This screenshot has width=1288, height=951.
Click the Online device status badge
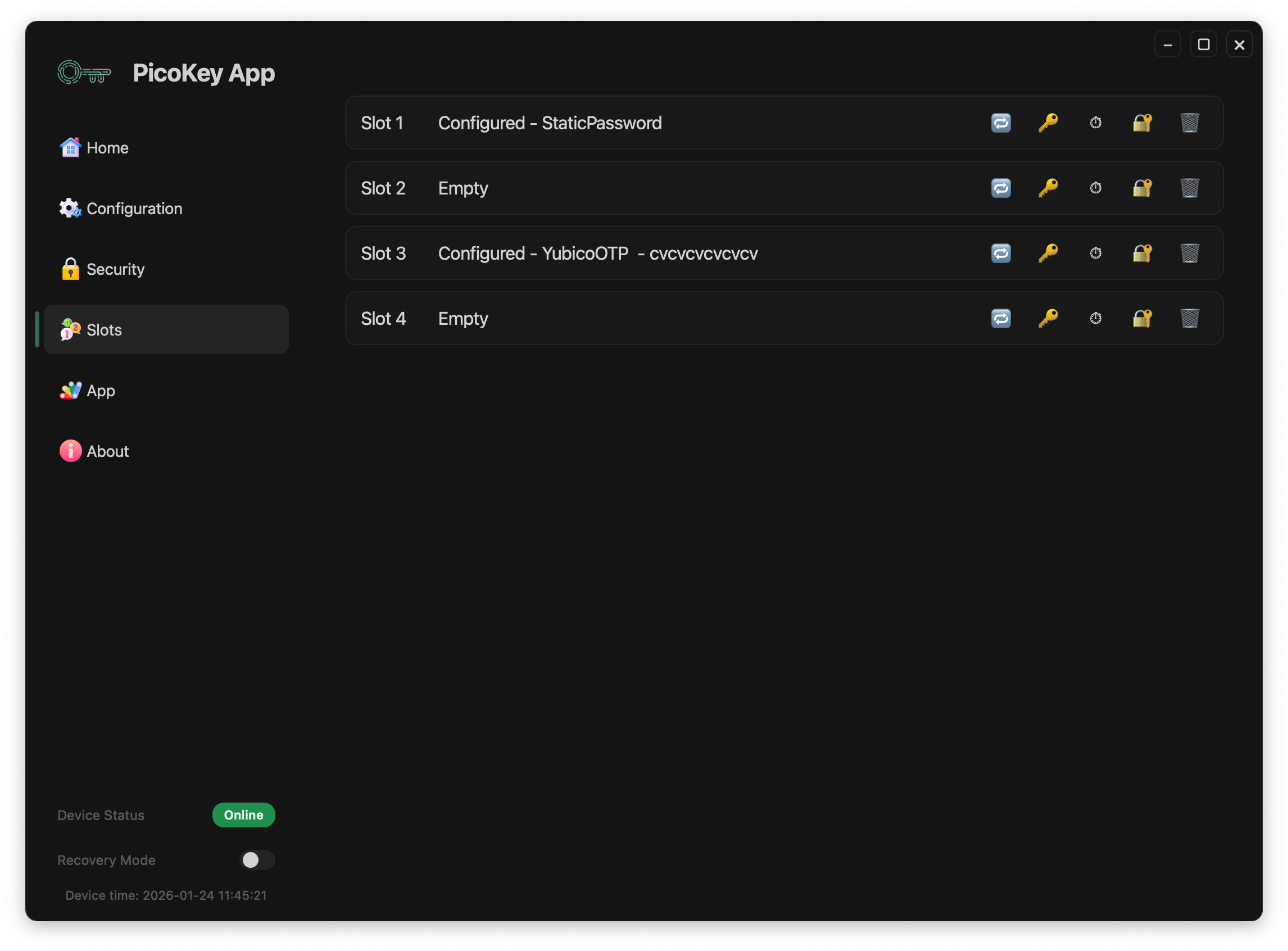tap(243, 815)
